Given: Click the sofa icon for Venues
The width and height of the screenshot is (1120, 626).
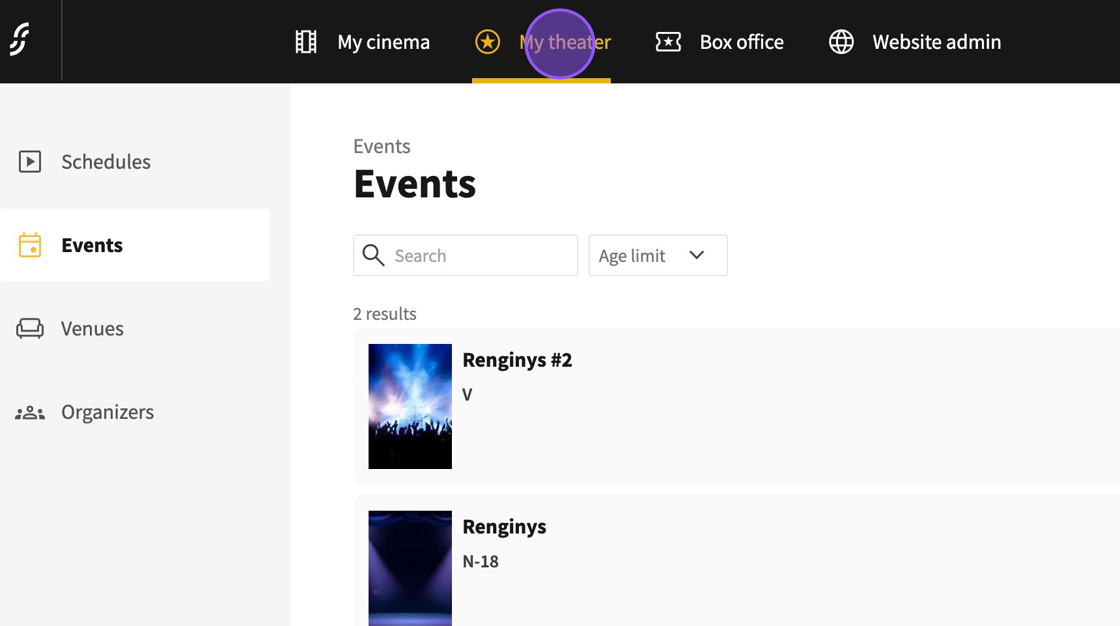Looking at the screenshot, I should click(30, 328).
